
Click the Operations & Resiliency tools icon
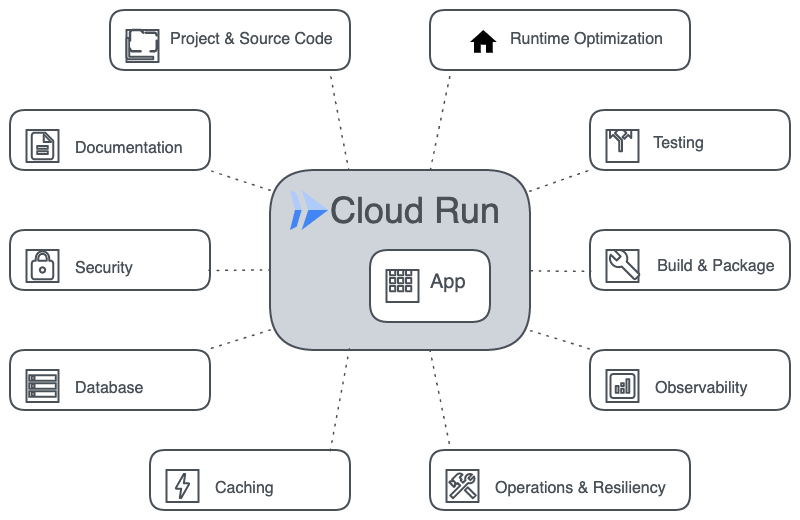(462, 486)
